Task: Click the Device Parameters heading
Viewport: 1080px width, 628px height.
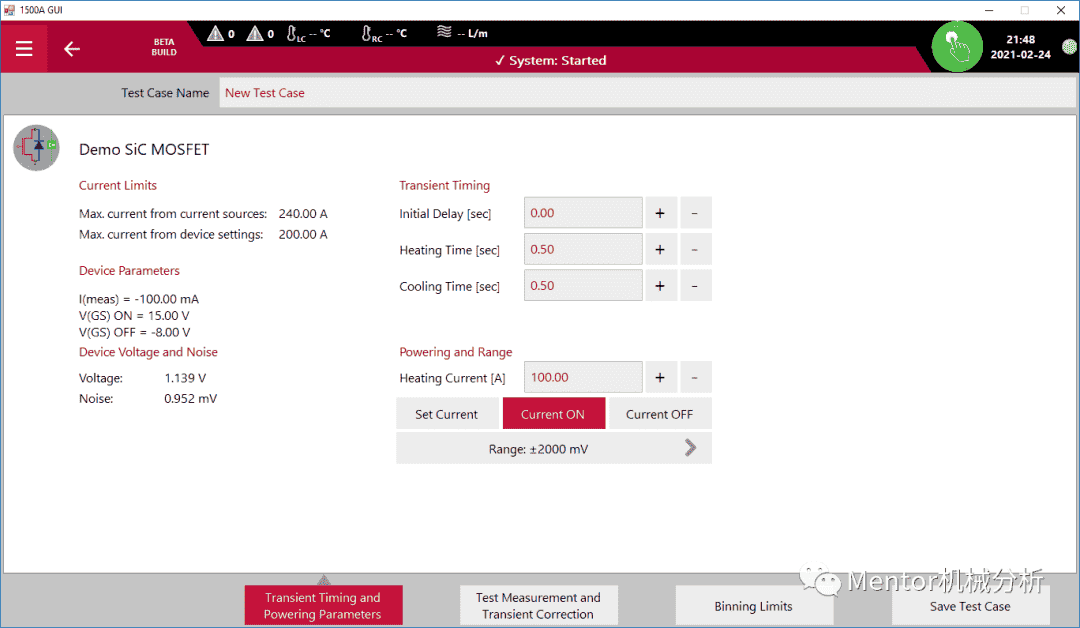Action: coord(129,271)
